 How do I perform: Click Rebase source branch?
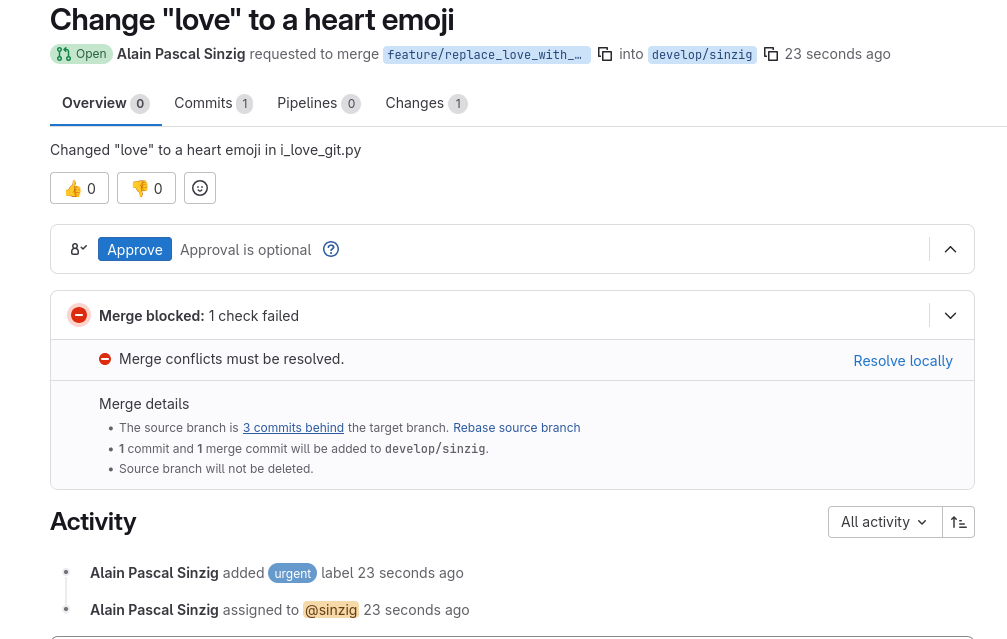click(516, 428)
